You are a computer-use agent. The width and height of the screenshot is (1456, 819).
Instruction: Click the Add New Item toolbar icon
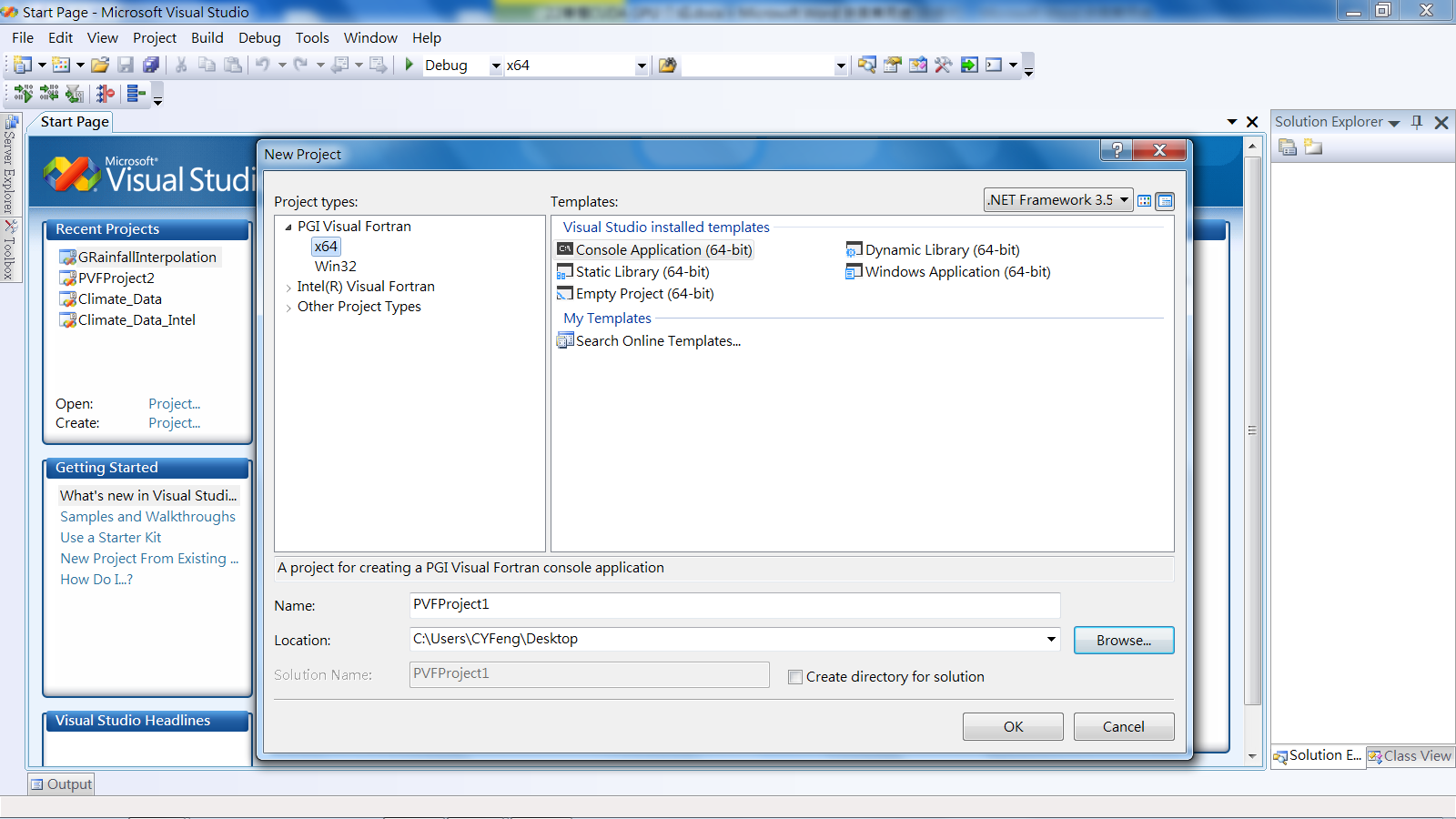[x=61, y=65]
